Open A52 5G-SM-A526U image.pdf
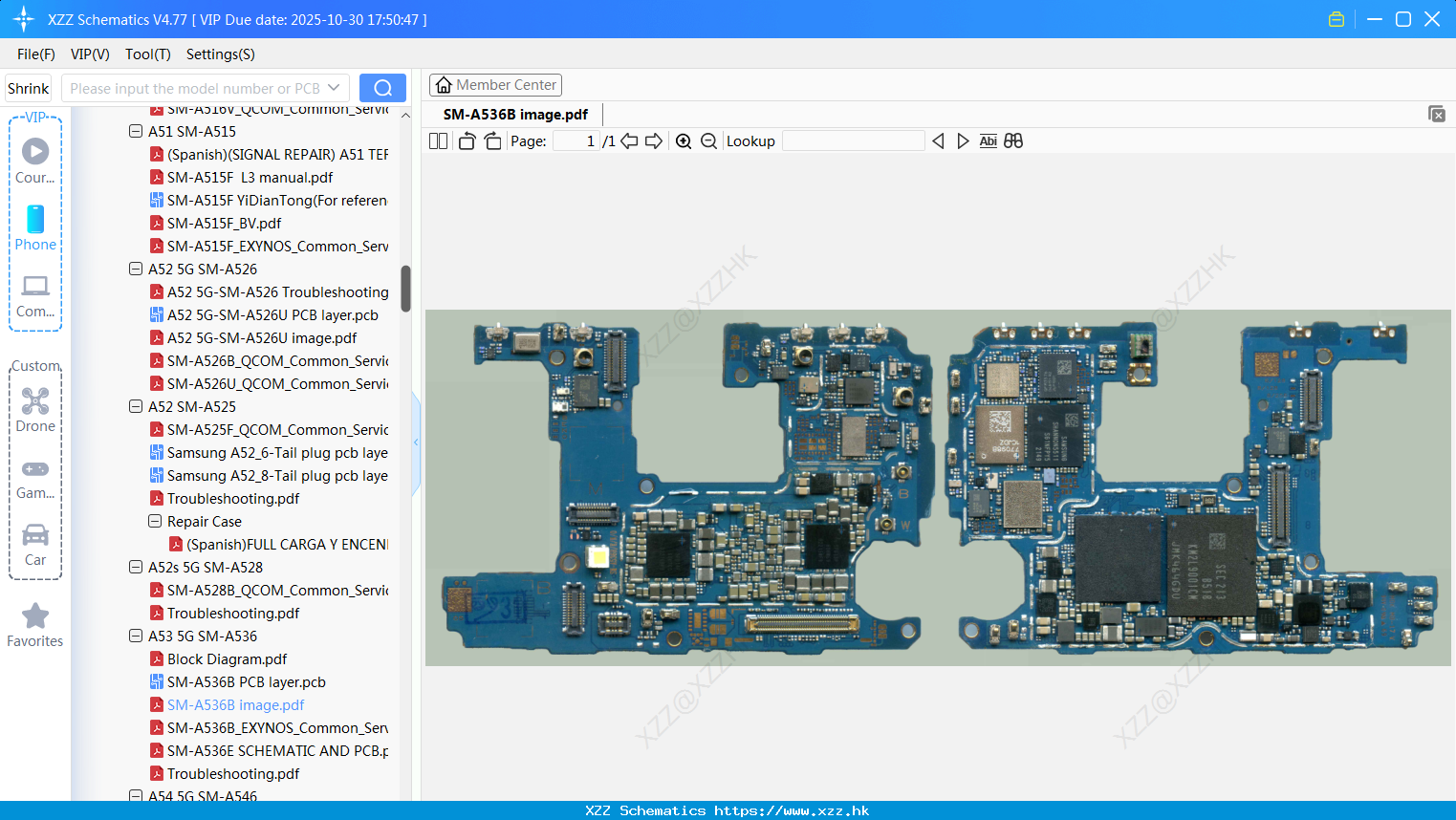Image resolution: width=1456 pixels, height=820 pixels. (x=262, y=337)
